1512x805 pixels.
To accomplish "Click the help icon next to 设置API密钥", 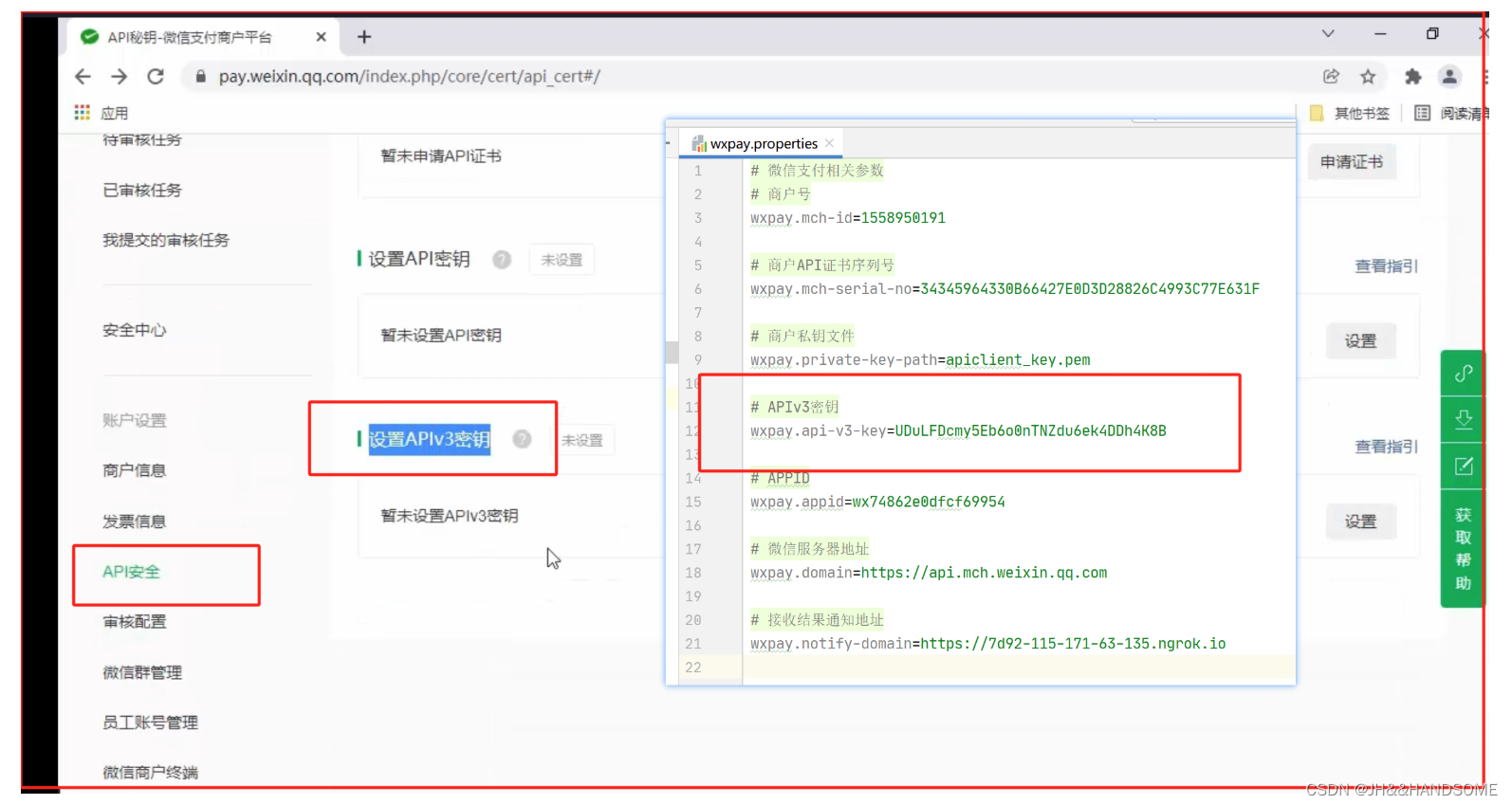I will [x=502, y=260].
